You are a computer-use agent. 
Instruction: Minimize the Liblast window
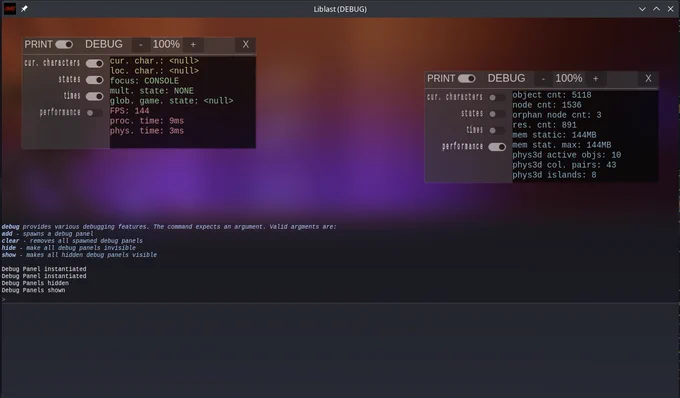pyautogui.click(x=642, y=9)
